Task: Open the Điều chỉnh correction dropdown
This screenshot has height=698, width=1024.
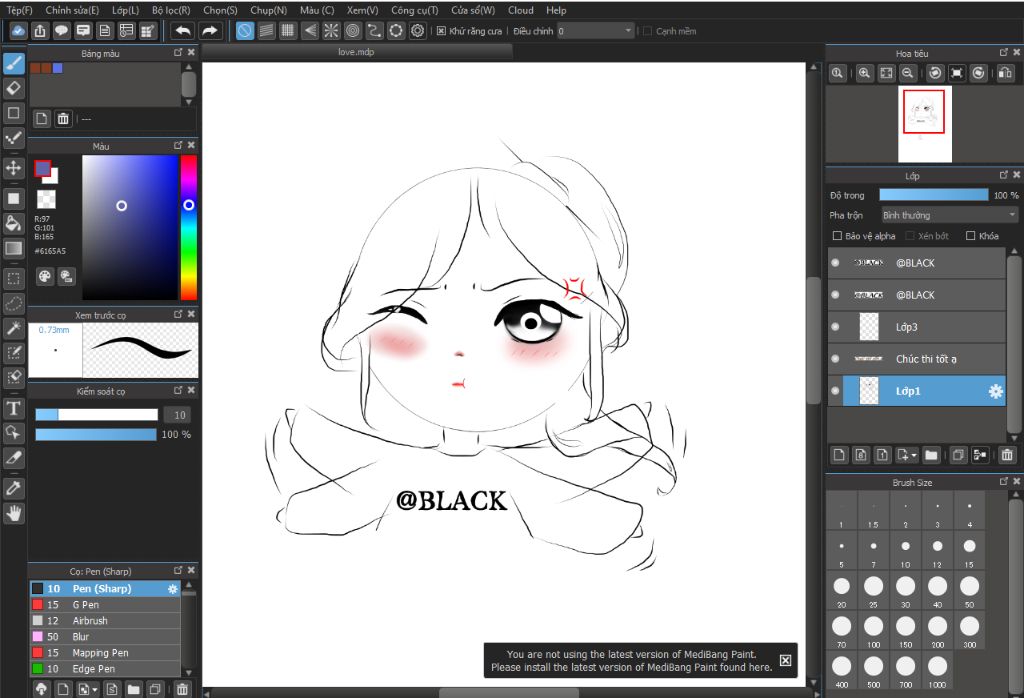Action: pos(628,31)
